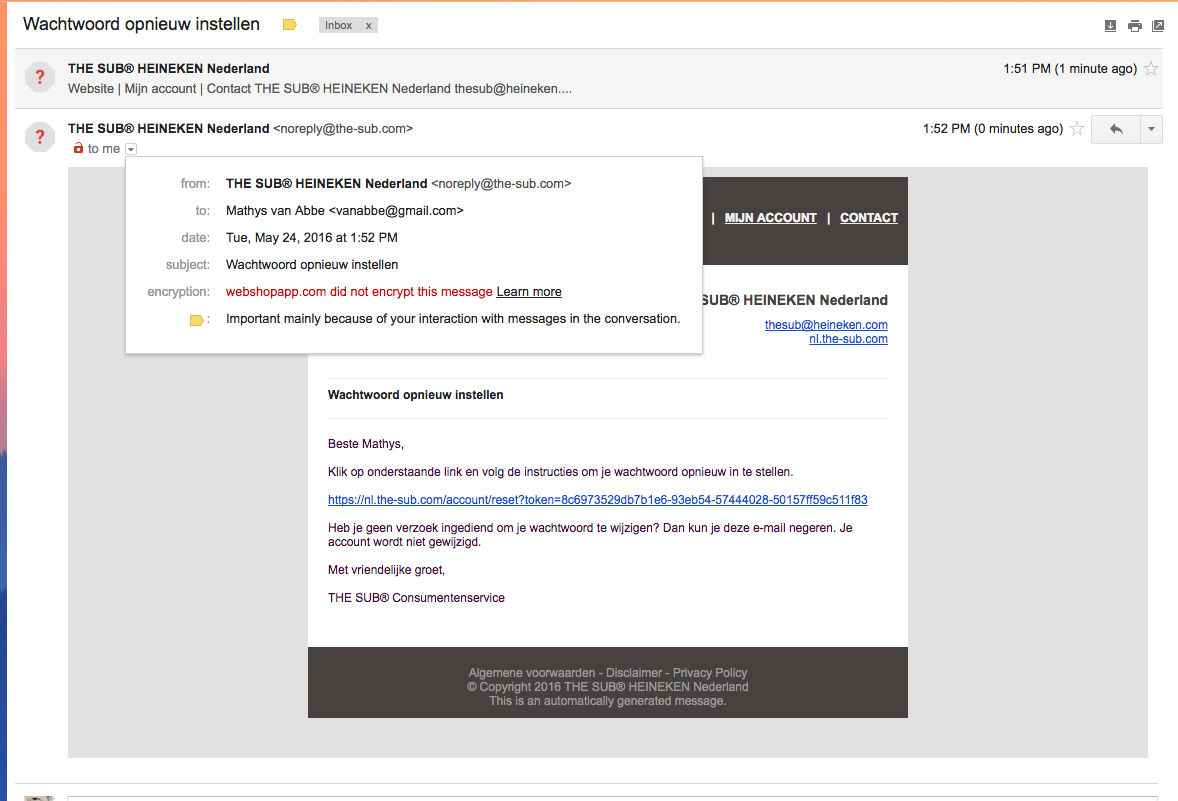Viewport: 1178px width, 801px height.
Task: Click the thesub@heineken.com email link
Action: 826,325
